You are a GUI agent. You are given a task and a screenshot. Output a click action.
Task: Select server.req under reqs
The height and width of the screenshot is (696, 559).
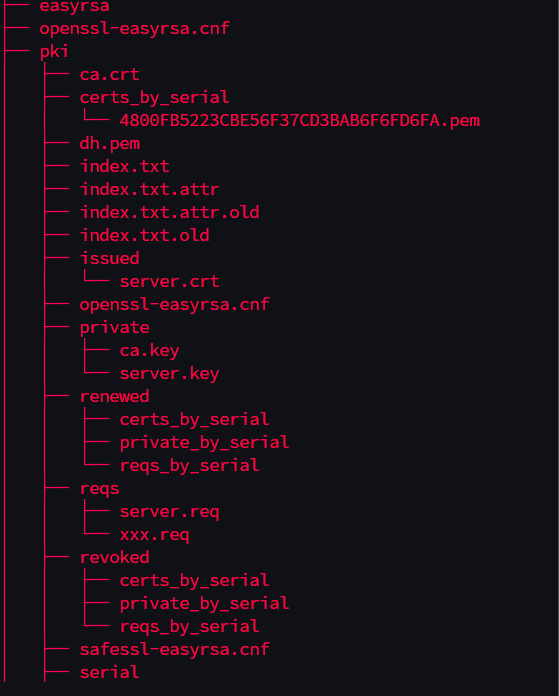pyautogui.click(x=169, y=512)
